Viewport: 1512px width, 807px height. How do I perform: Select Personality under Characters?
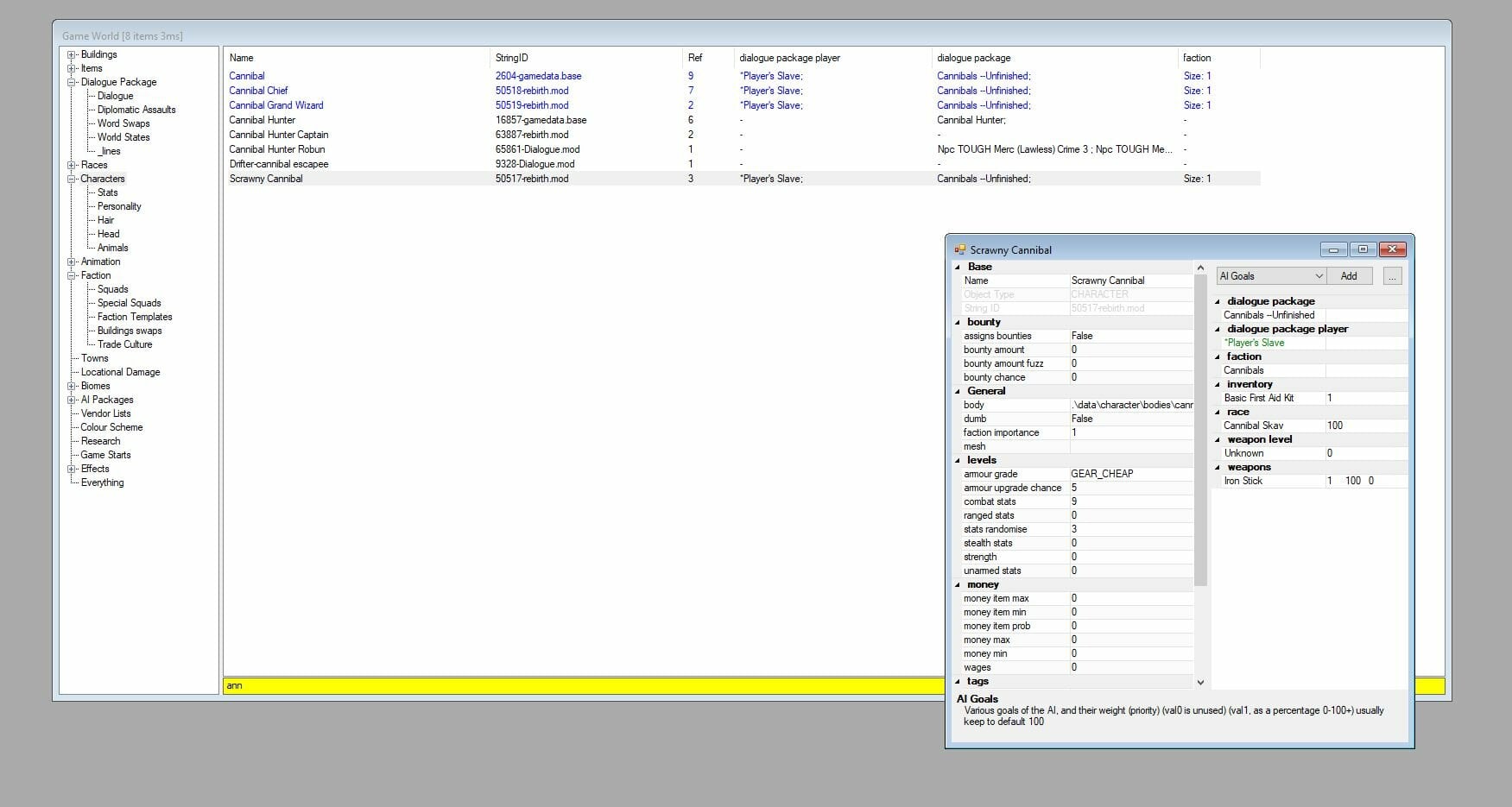(x=119, y=206)
